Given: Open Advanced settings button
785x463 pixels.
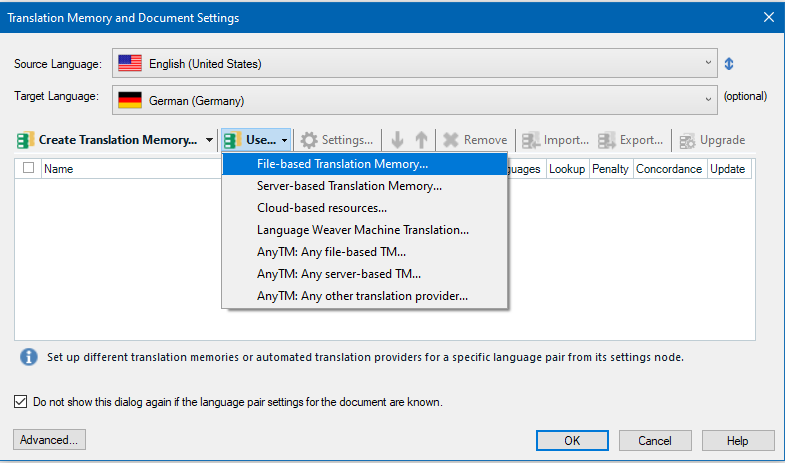Looking at the screenshot, I should [x=49, y=439].
